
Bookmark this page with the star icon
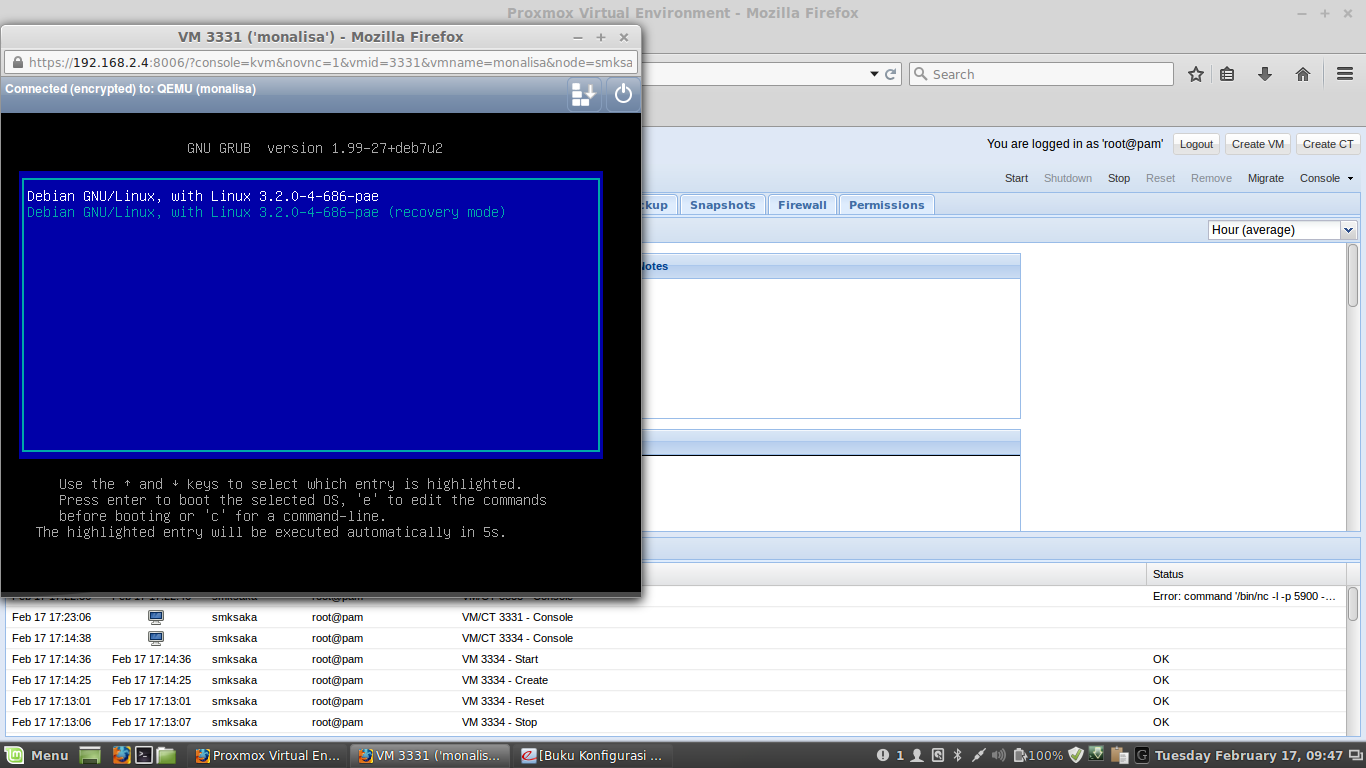(1195, 74)
